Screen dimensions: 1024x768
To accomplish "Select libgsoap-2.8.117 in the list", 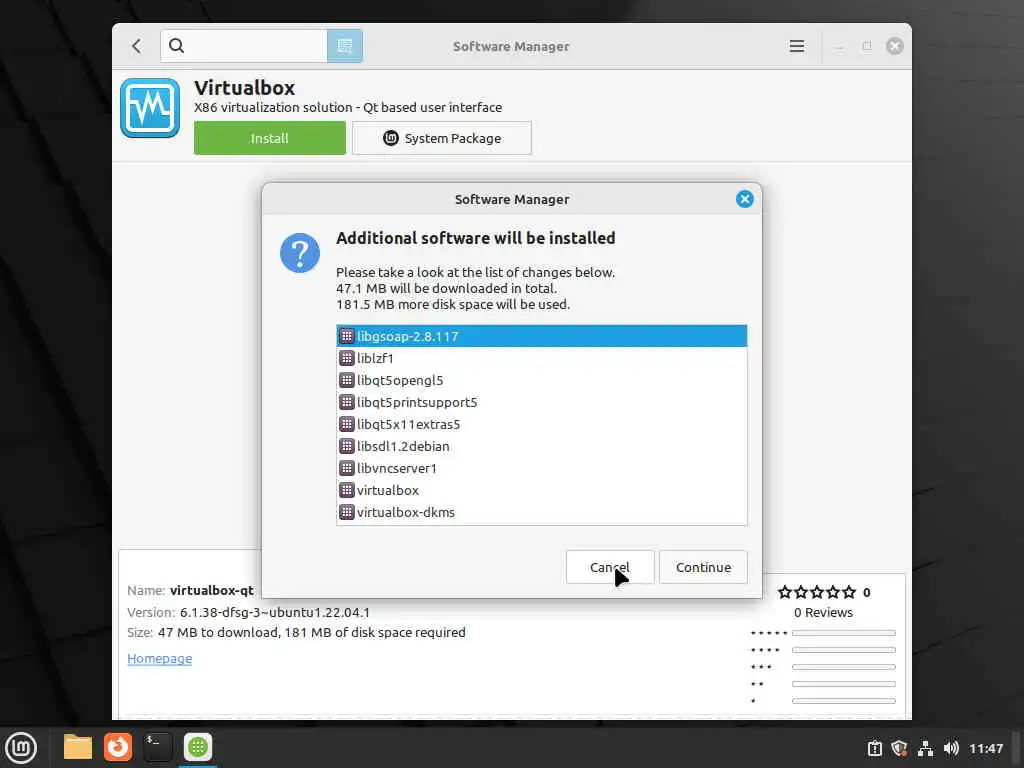I will pyautogui.click(x=541, y=336).
